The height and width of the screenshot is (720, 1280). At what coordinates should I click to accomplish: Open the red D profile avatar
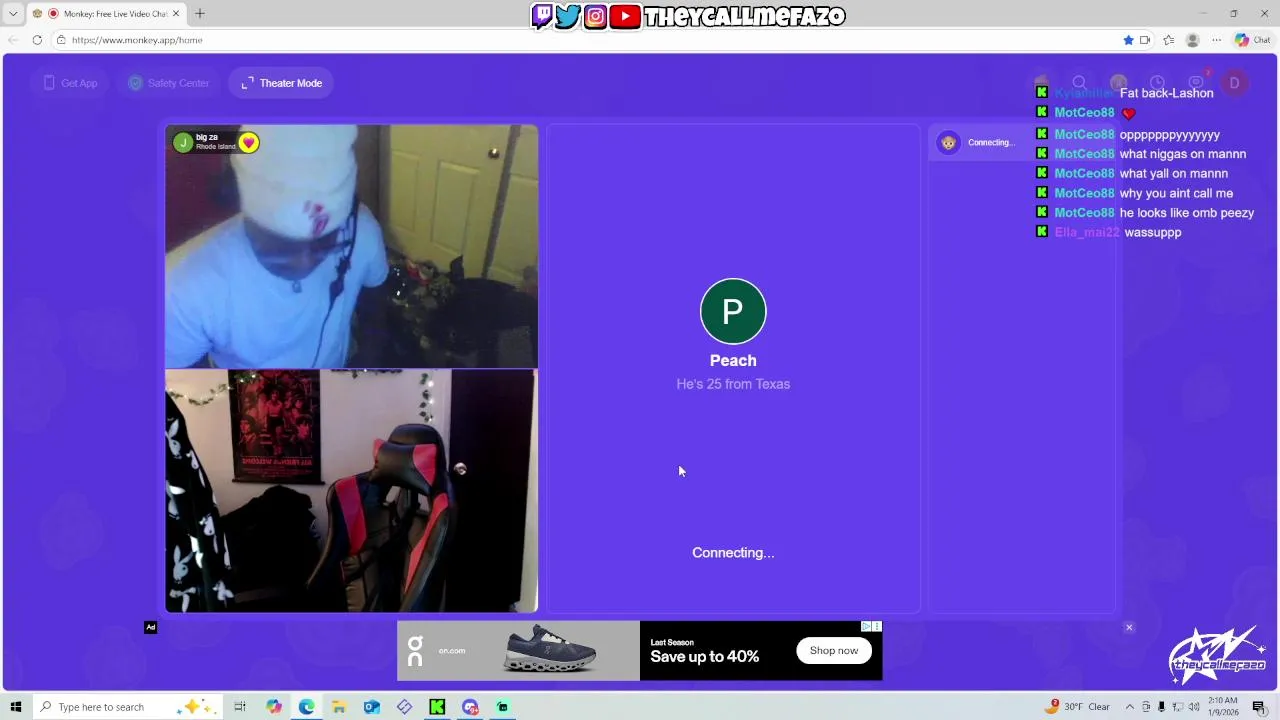tap(1234, 84)
